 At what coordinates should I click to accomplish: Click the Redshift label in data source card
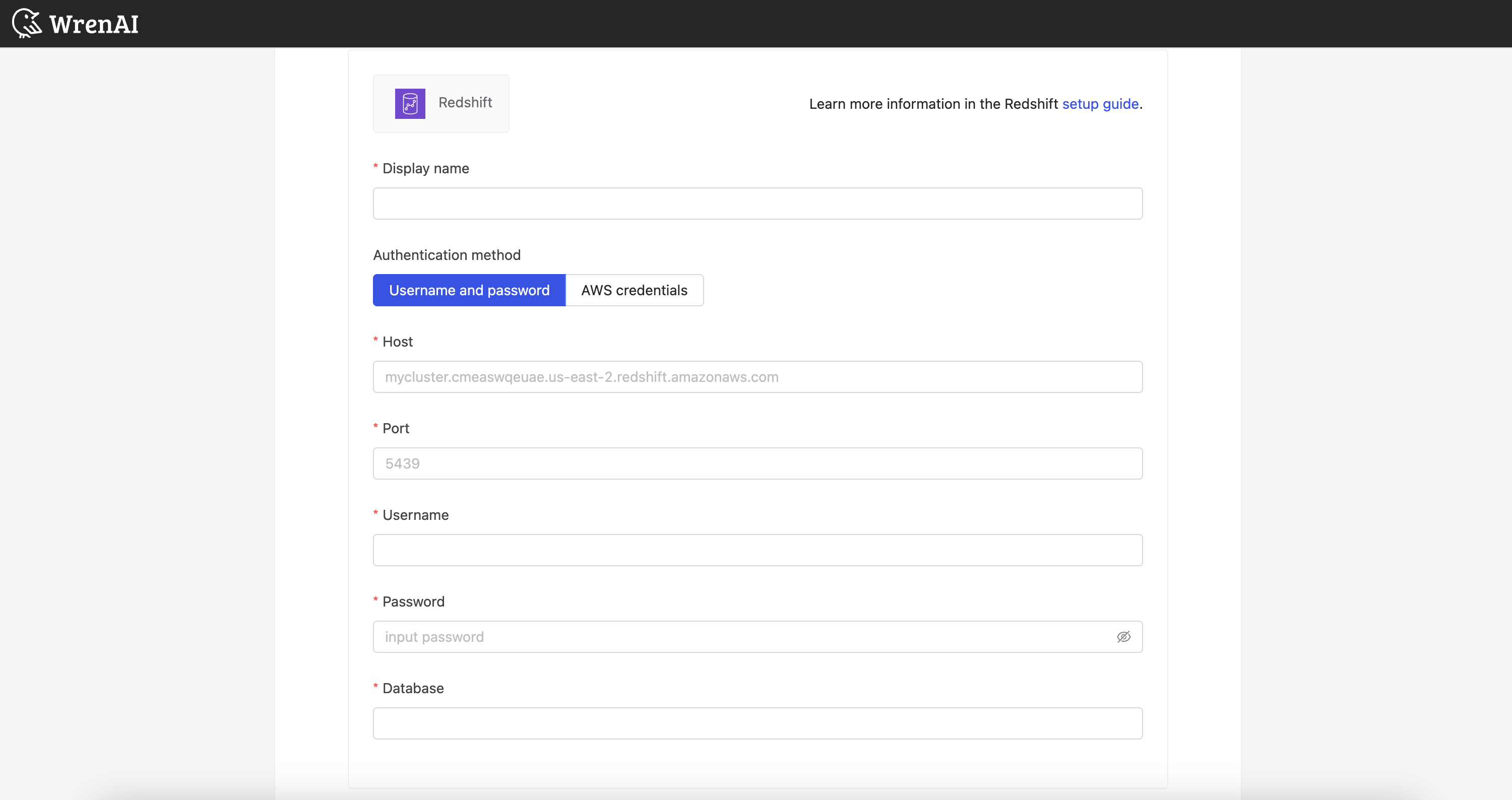coord(465,103)
